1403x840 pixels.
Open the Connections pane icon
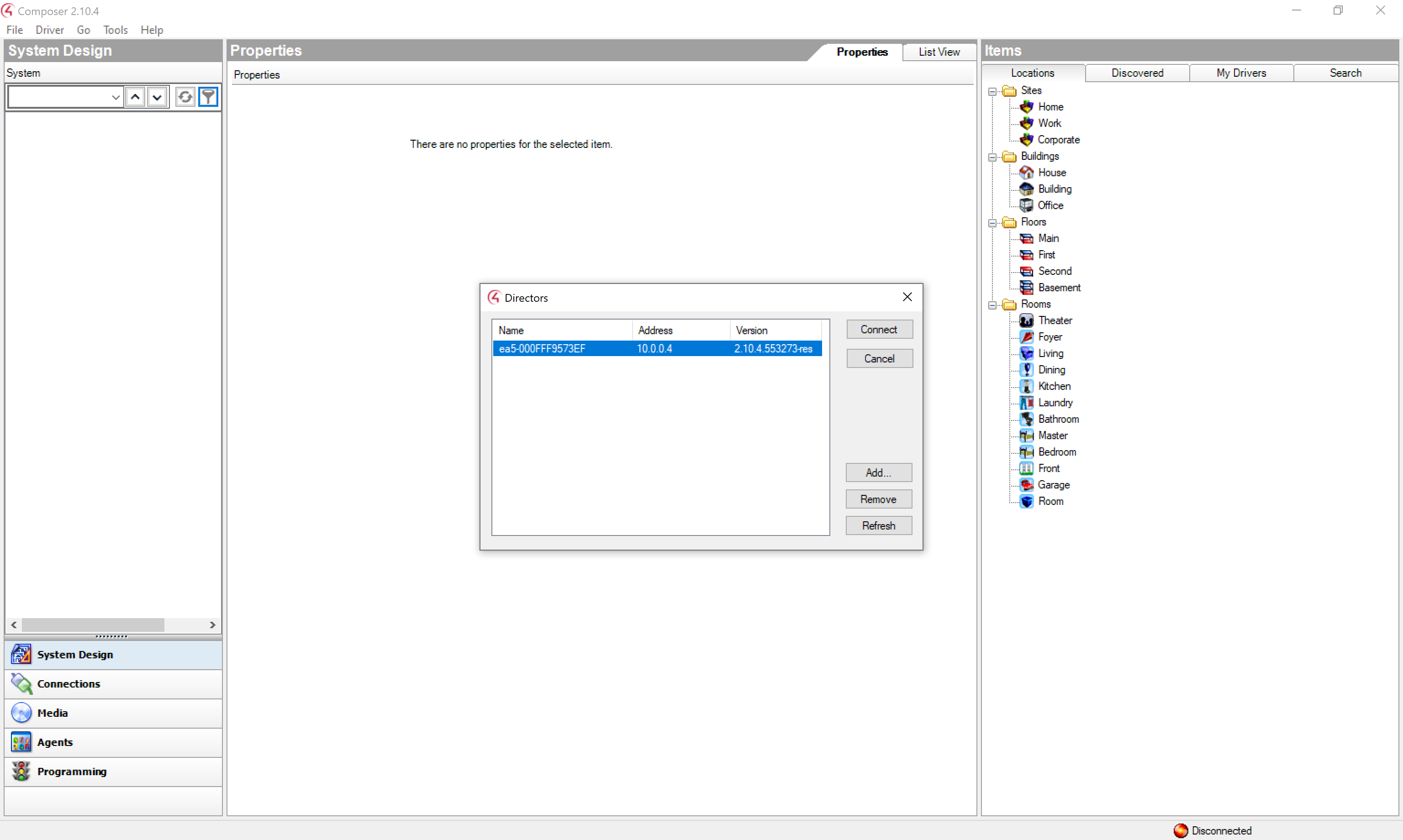[21, 684]
